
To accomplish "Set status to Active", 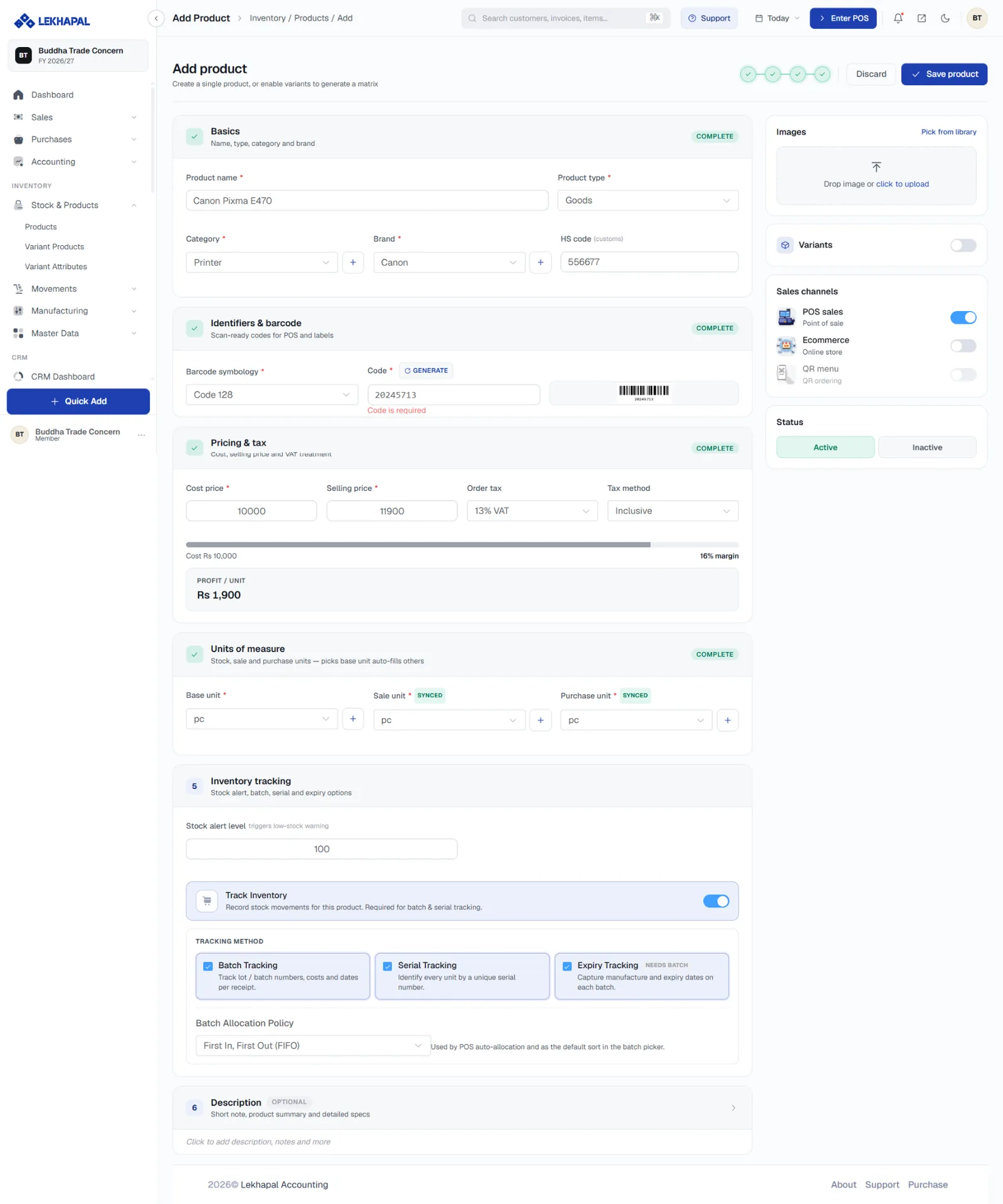I will pyautogui.click(x=825, y=447).
